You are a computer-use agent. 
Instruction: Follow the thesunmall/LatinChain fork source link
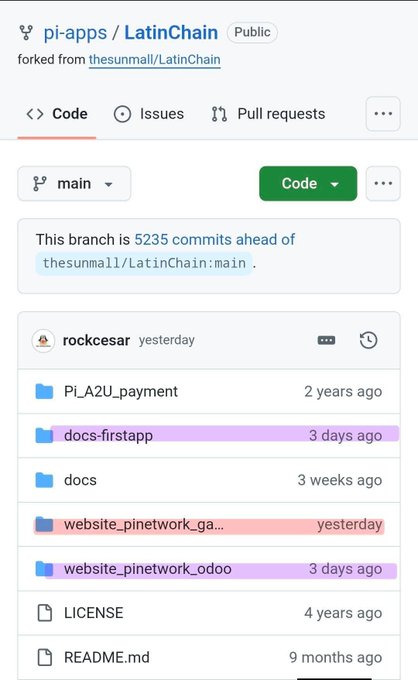point(154,59)
